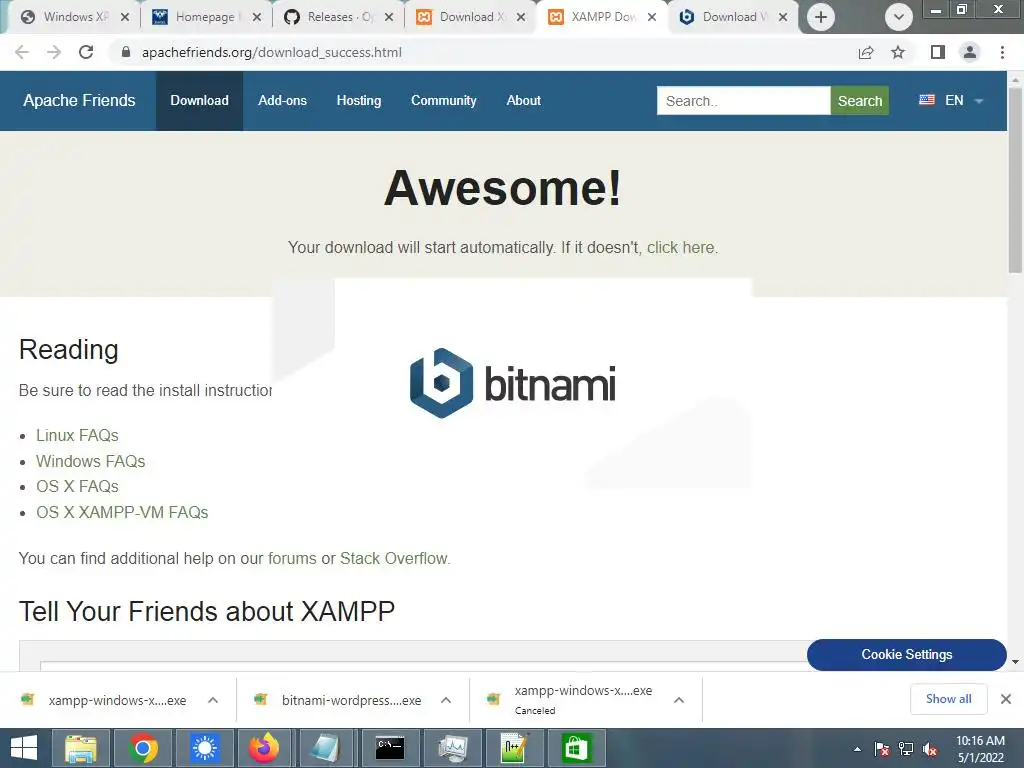Focus the site Search field

(x=743, y=101)
